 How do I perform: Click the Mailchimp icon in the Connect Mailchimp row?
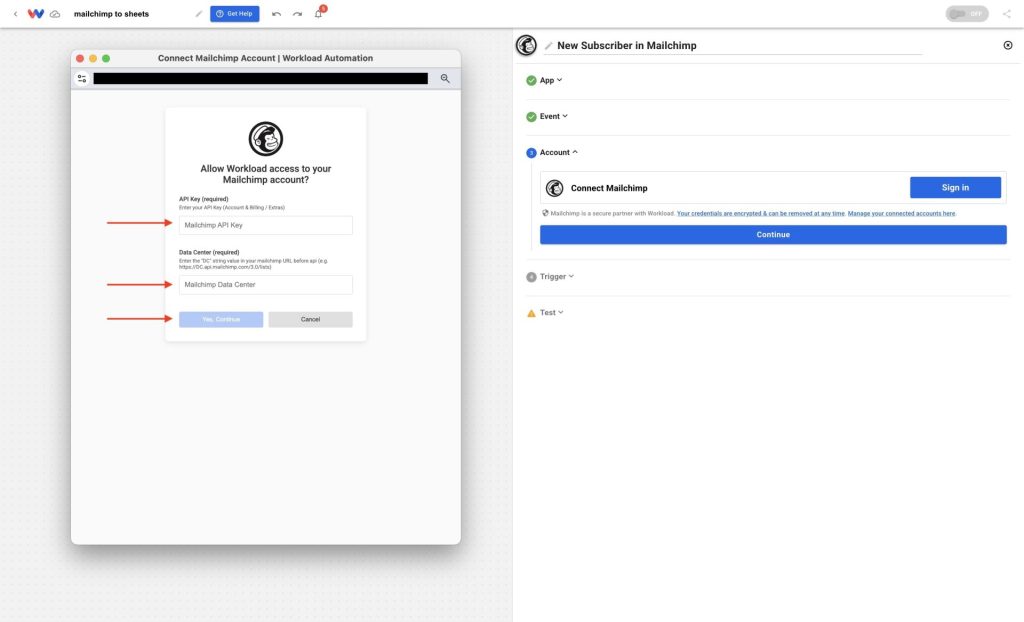[554, 188]
